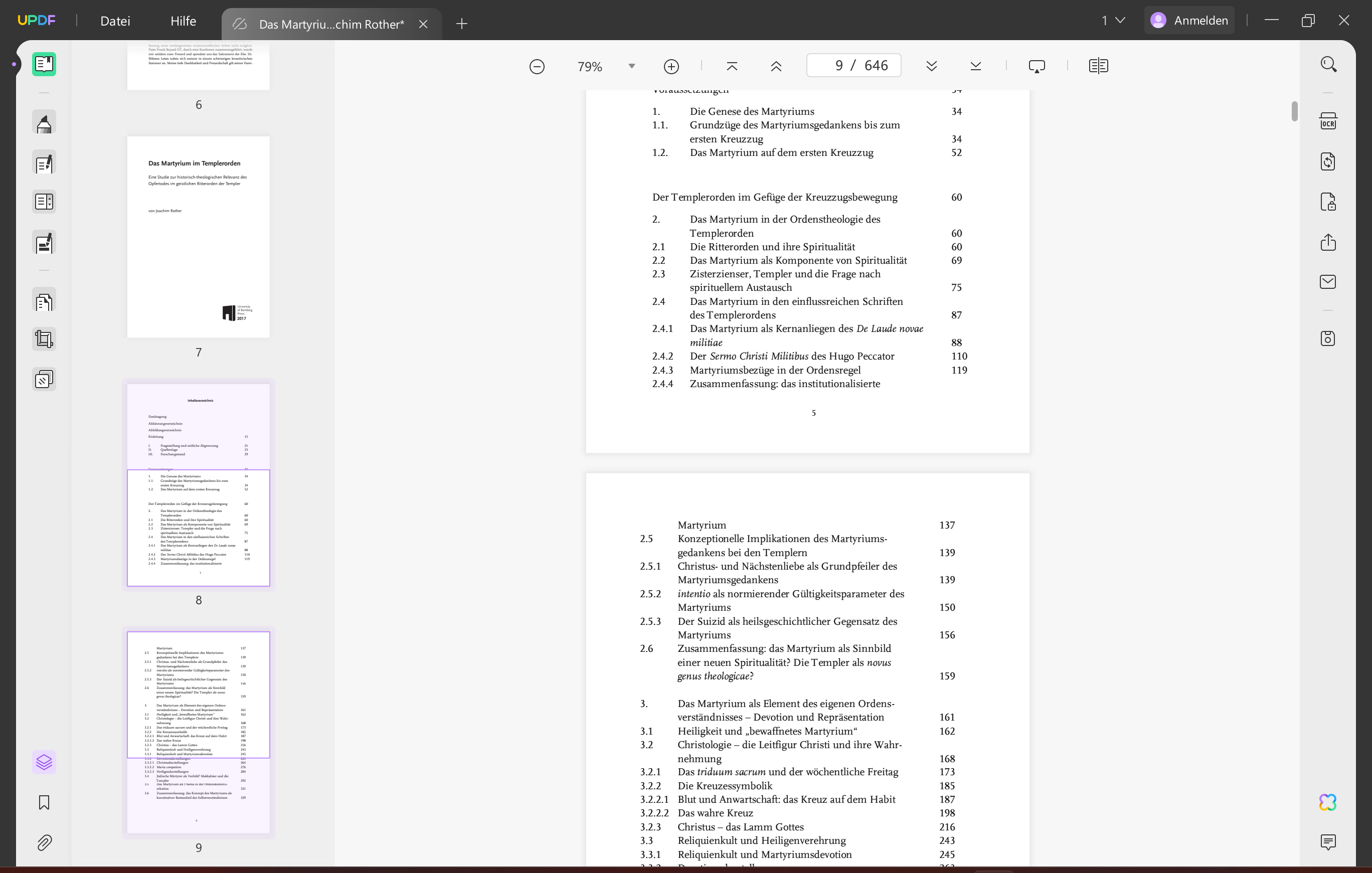Open the UPDF AI assistant icon
The height and width of the screenshot is (873, 1372).
click(x=1327, y=802)
